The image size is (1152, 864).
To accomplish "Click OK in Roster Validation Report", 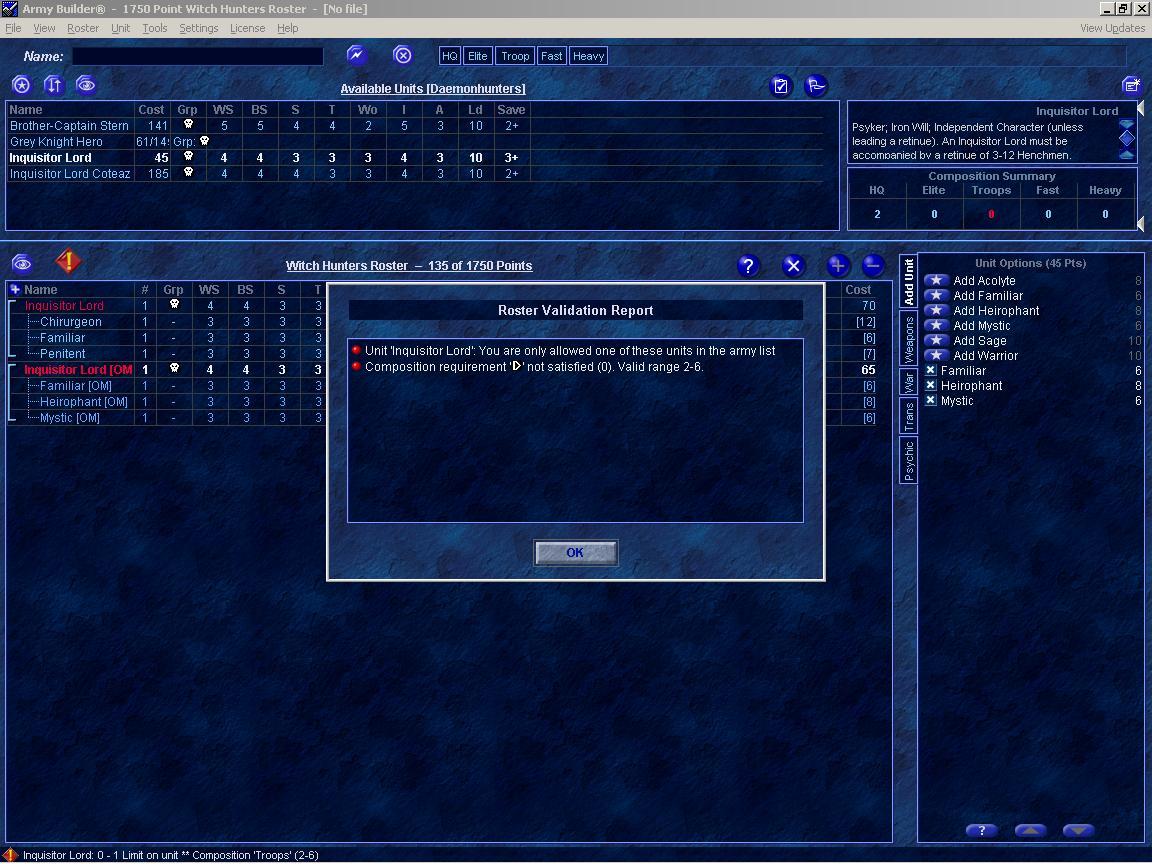I will point(575,552).
